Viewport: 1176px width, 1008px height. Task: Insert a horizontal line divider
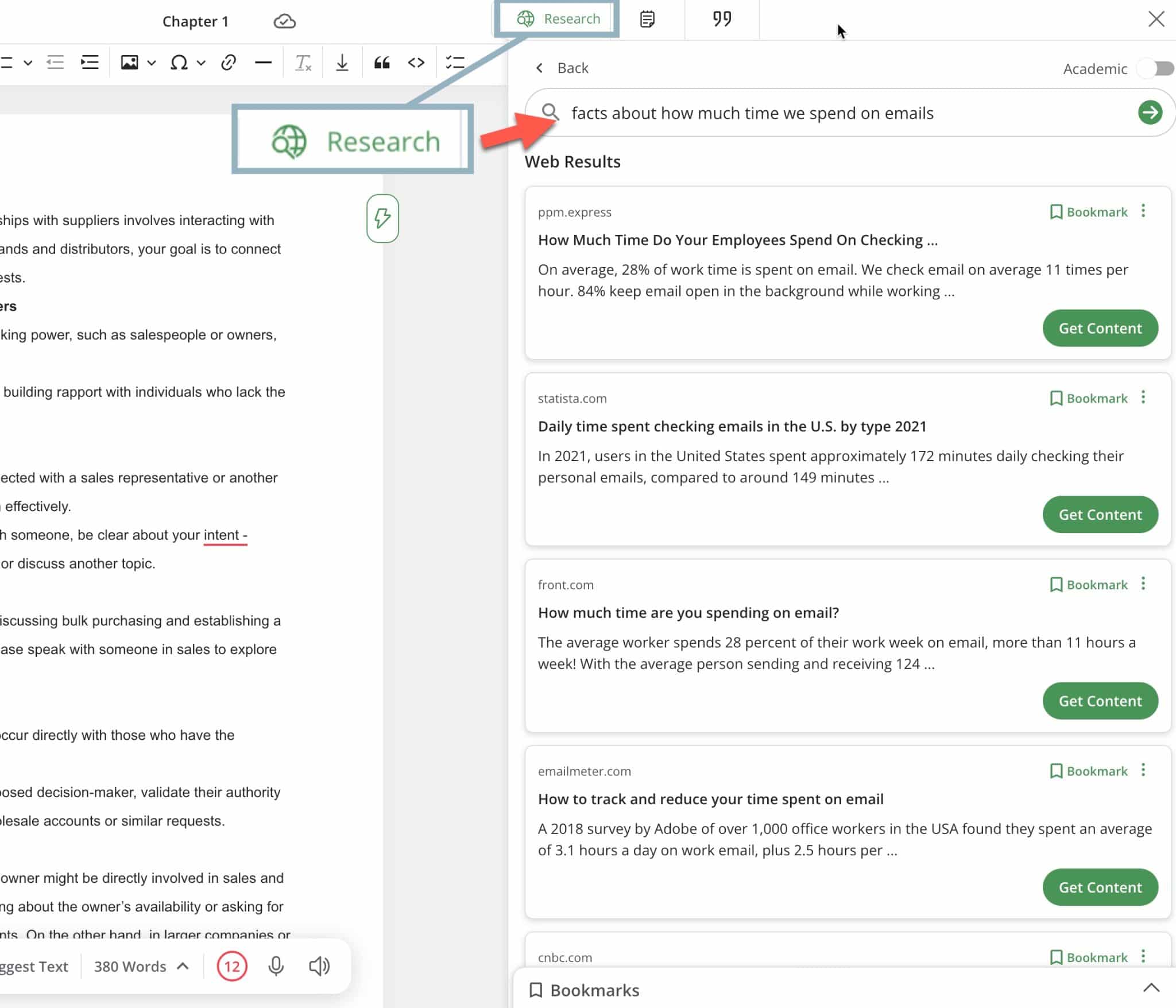click(x=263, y=62)
